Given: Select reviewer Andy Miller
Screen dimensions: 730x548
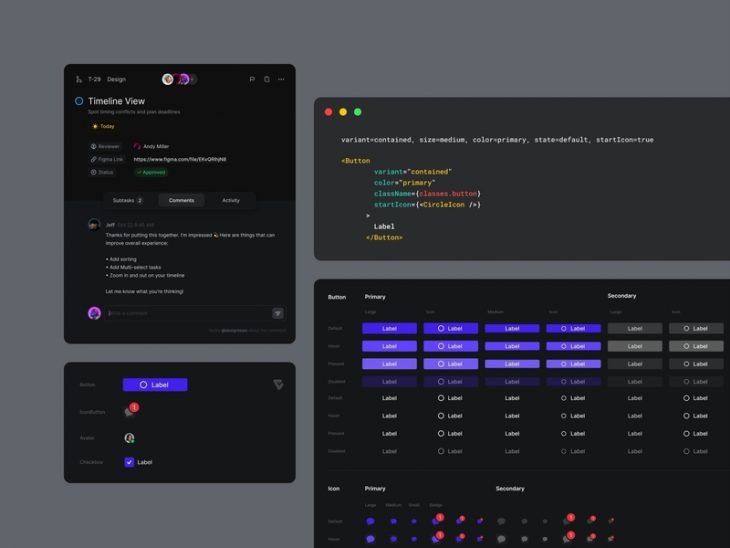Looking at the screenshot, I should (151, 146).
